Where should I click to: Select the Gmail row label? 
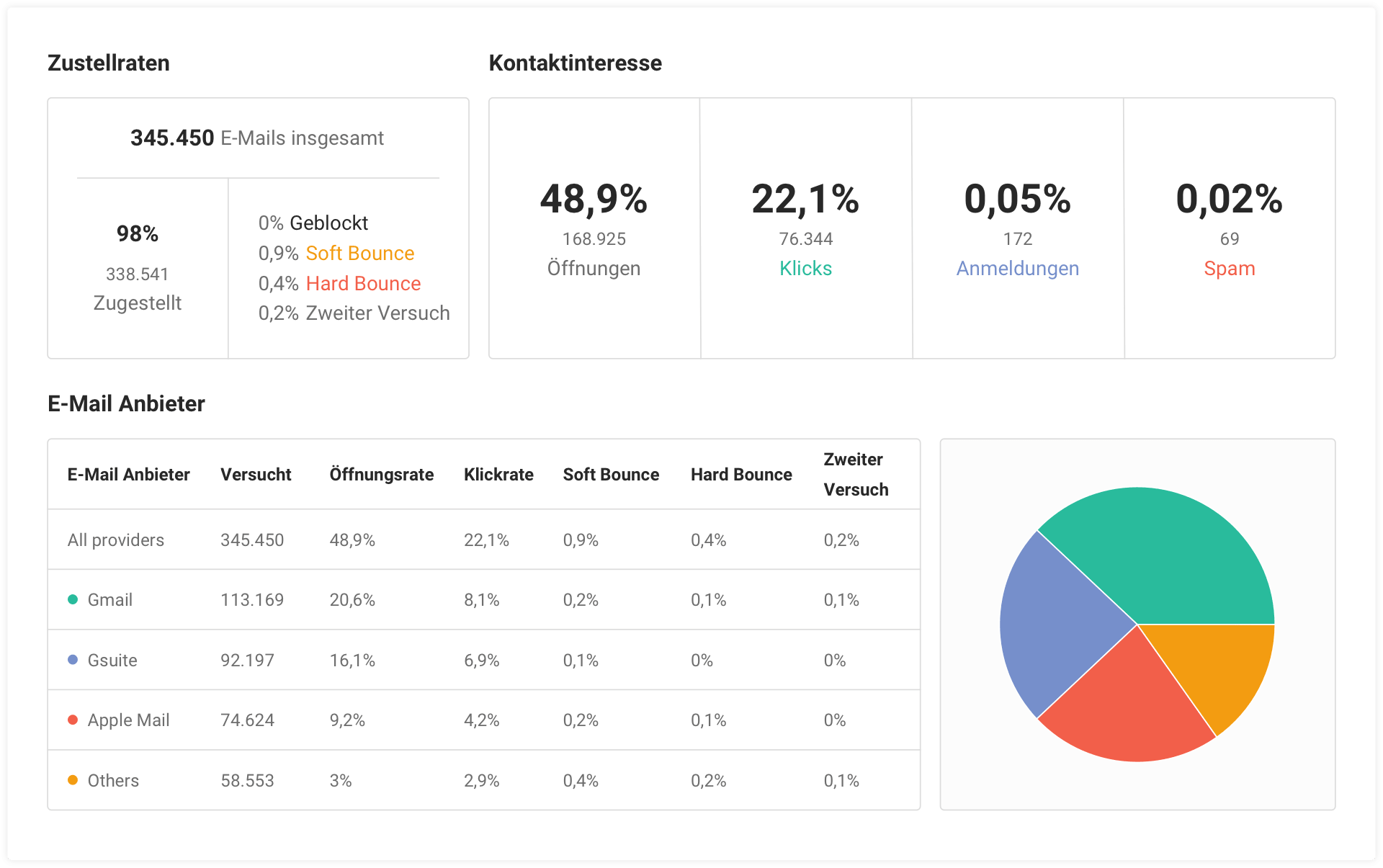coord(110,600)
